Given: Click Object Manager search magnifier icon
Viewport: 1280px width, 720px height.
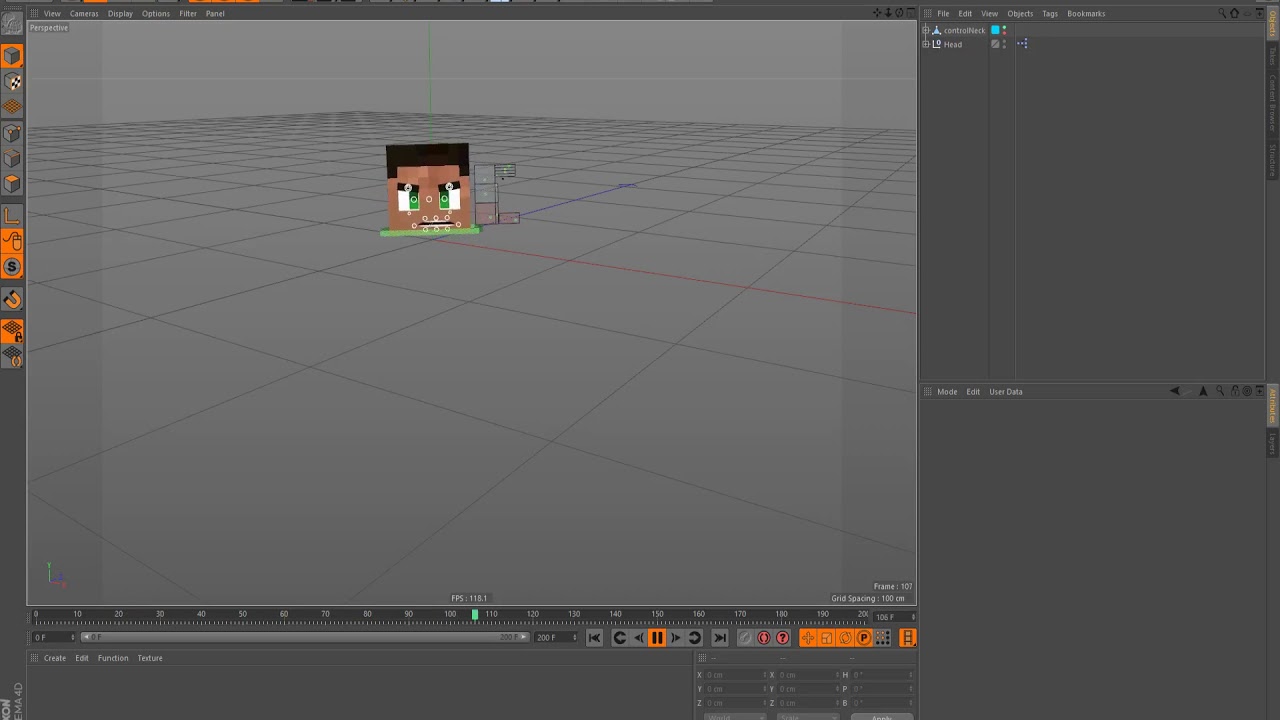Looking at the screenshot, I should pyautogui.click(x=1221, y=13).
